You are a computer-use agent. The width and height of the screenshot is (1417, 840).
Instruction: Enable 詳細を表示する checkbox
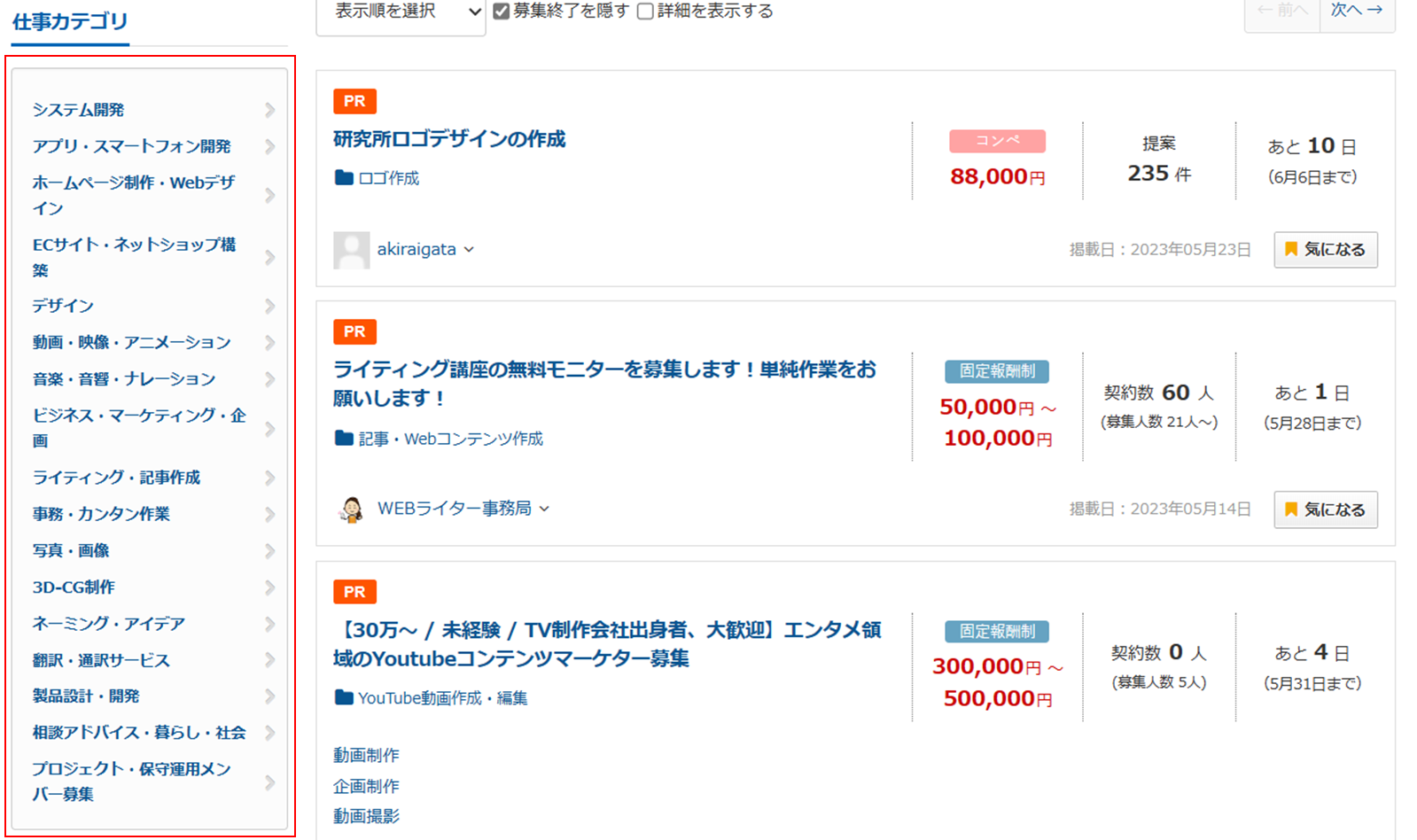click(646, 12)
